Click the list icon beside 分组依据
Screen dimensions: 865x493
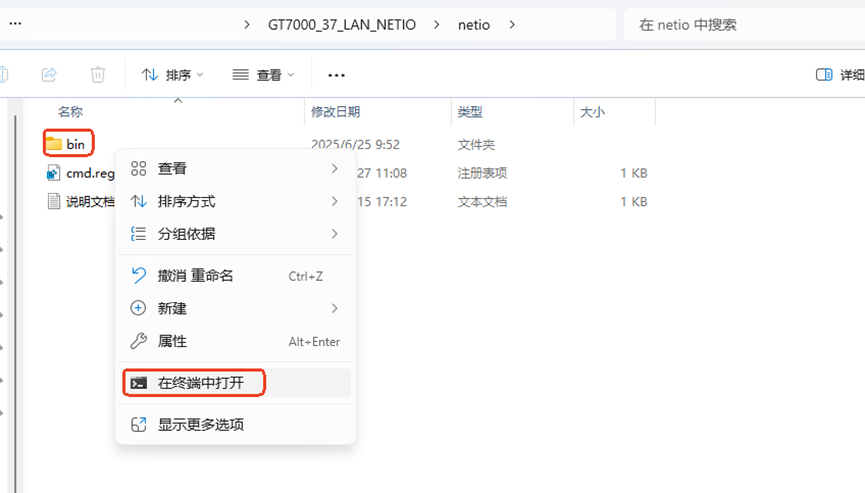click(x=138, y=234)
